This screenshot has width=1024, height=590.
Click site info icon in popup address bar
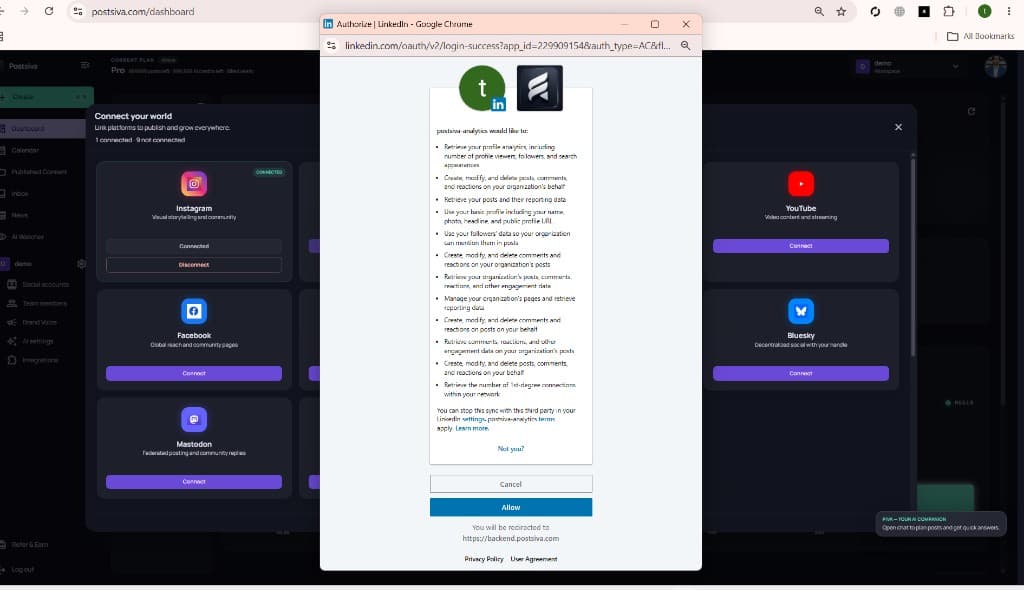[332, 46]
